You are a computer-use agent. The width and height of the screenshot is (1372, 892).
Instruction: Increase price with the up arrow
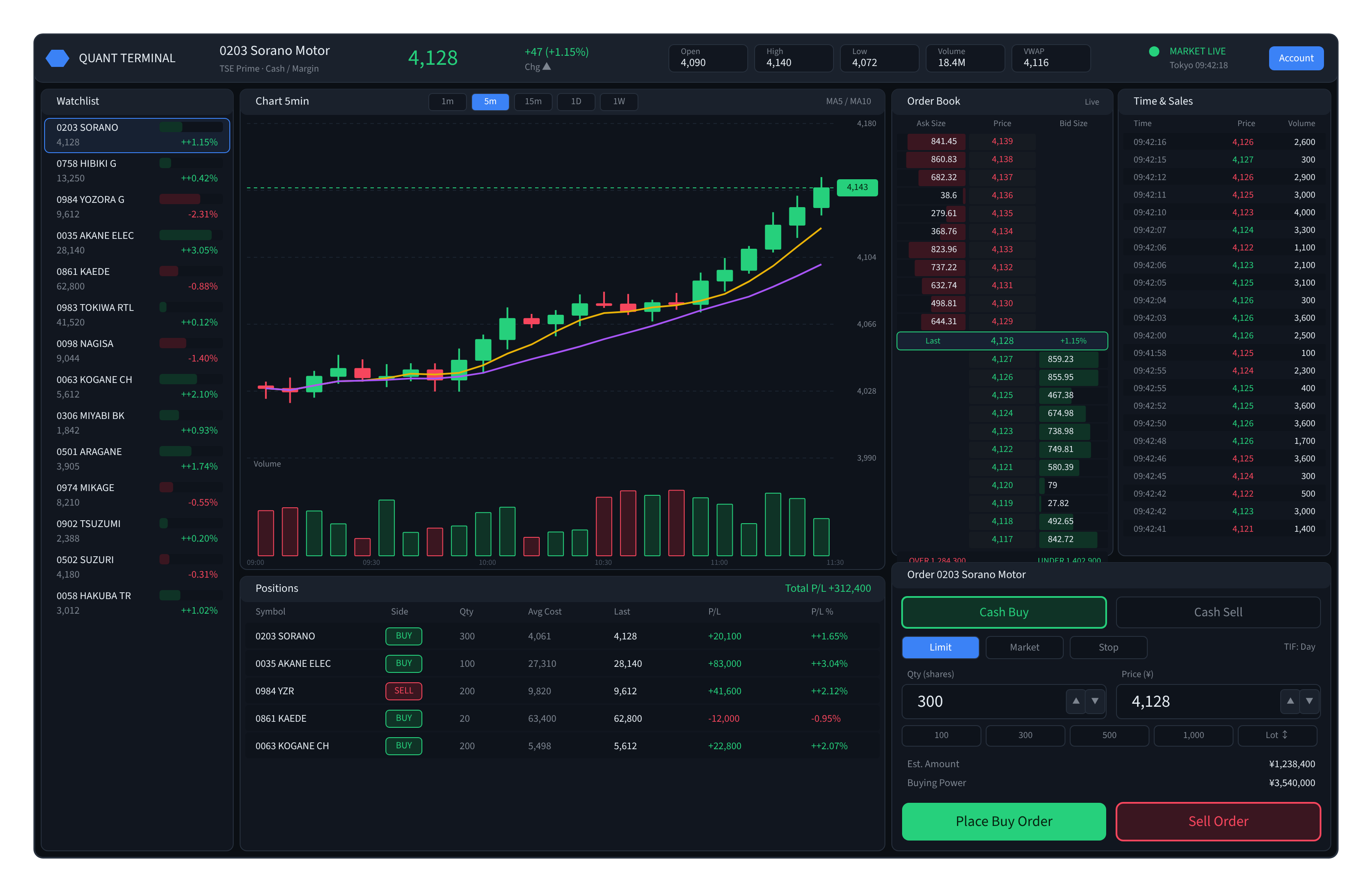[1290, 701]
